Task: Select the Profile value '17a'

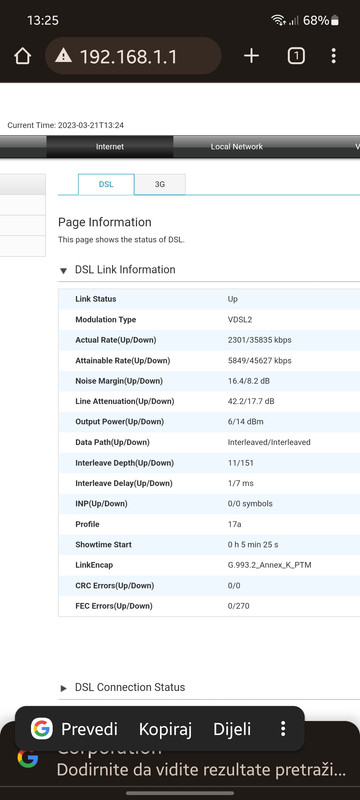Action: (234, 524)
